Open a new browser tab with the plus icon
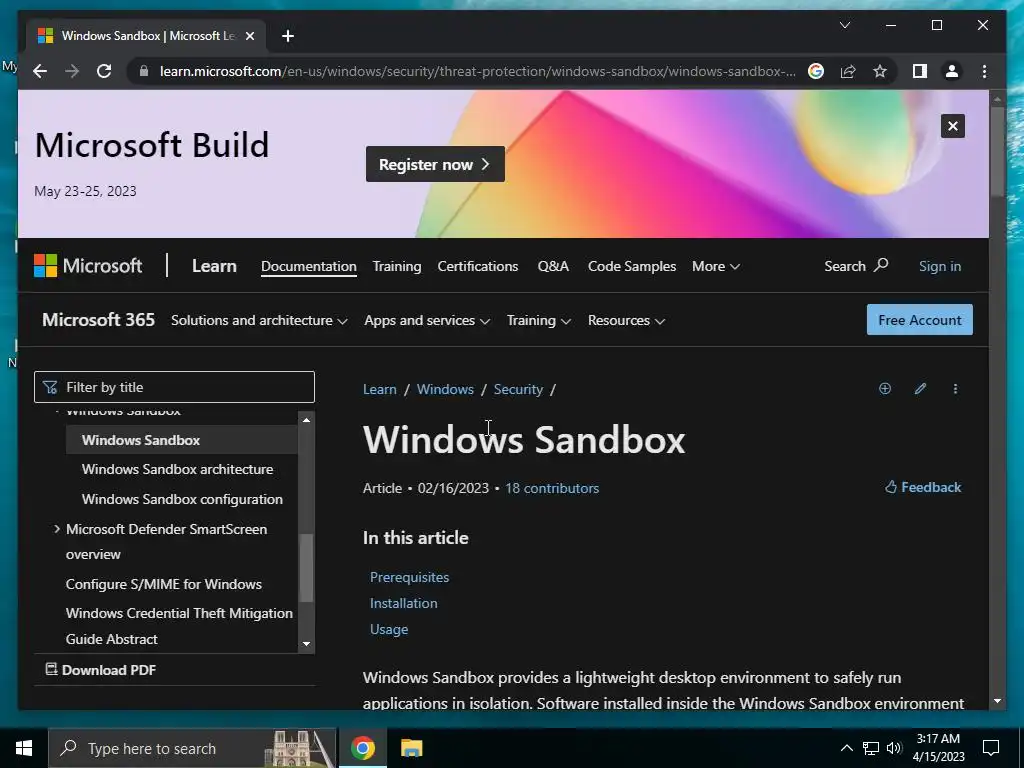The width and height of the screenshot is (1024, 768). coord(288,36)
